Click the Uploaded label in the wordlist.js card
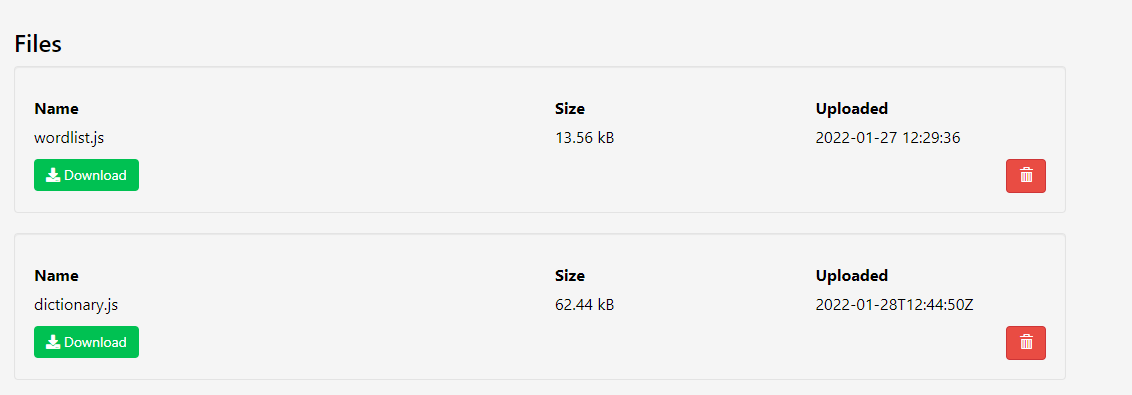The image size is (1132, 395). click(852, 109)
